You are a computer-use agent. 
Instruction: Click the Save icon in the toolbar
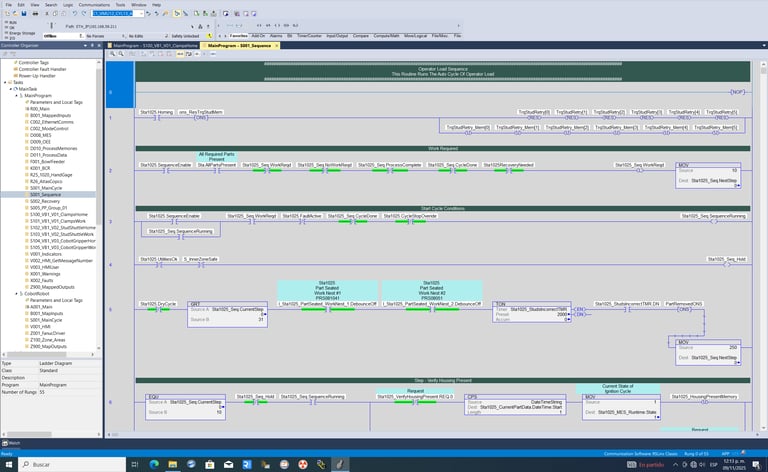(x=24, y=13)
